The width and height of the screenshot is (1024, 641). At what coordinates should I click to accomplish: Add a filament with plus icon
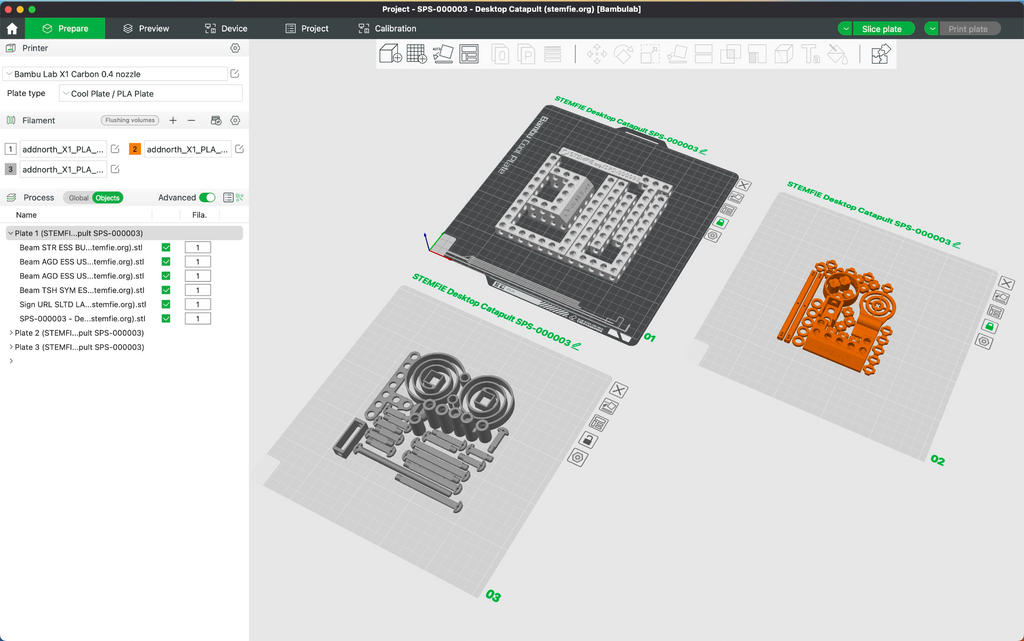click(173, 120)
